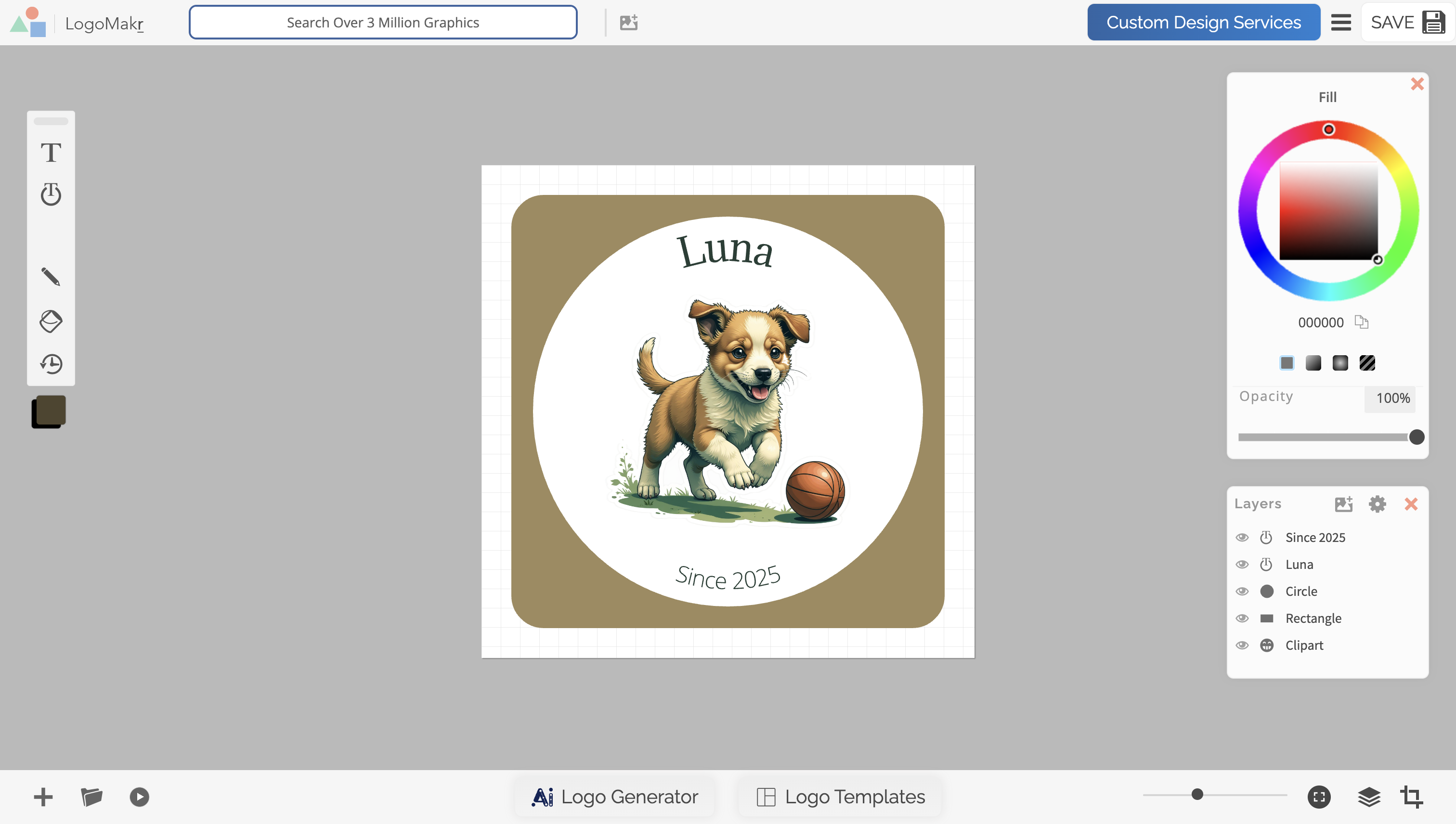Click the opacity slider handle
The width and height of the screenshot is (1456, 824).
point(1417,437)
